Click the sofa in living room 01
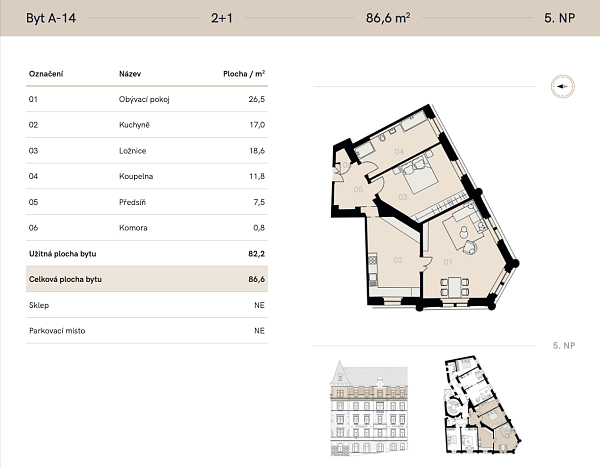The height and width of the screenshot is (468, 600). coord(466,211)
